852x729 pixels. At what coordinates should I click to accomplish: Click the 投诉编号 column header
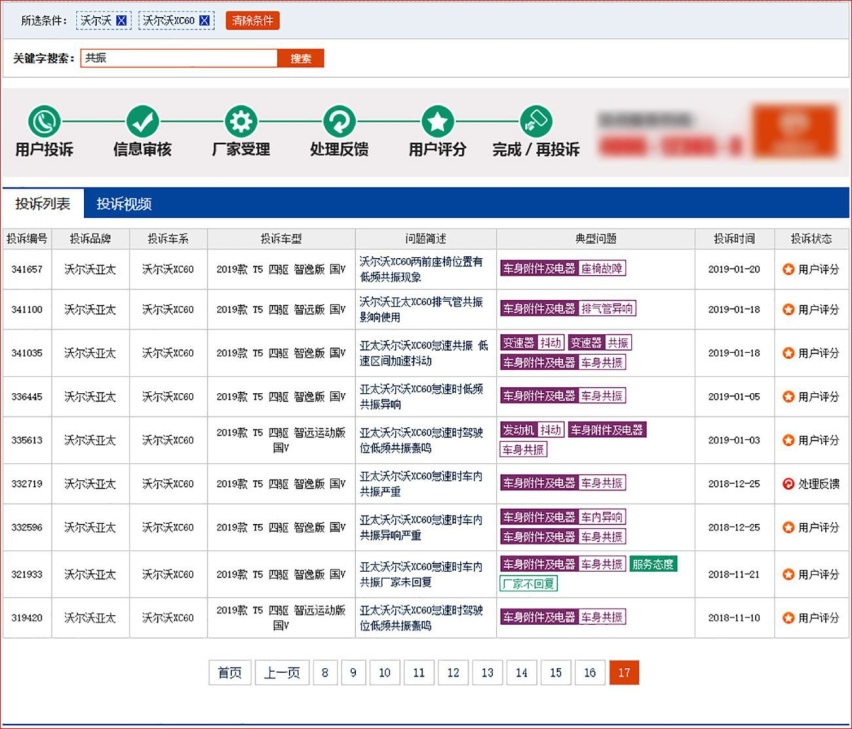[27, 238]
